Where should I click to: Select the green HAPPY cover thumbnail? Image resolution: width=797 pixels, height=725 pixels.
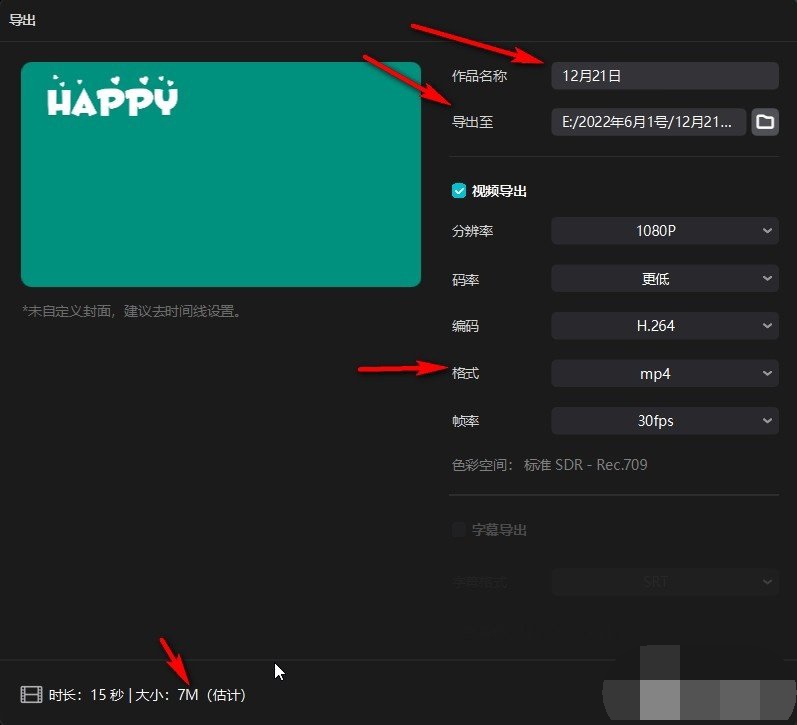(221, 174)
